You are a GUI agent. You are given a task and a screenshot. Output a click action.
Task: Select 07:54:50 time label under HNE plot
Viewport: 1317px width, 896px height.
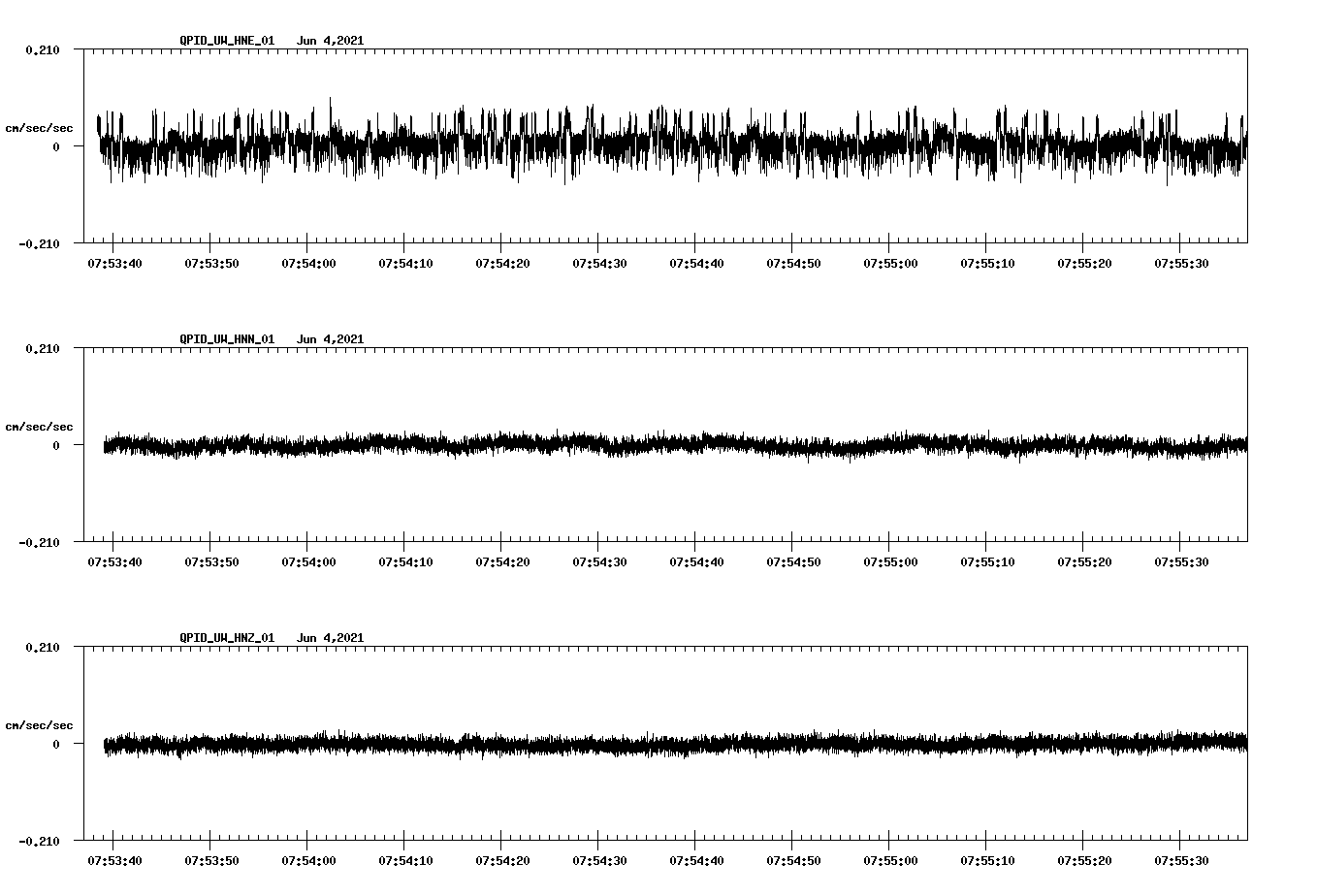coord(793,264)
